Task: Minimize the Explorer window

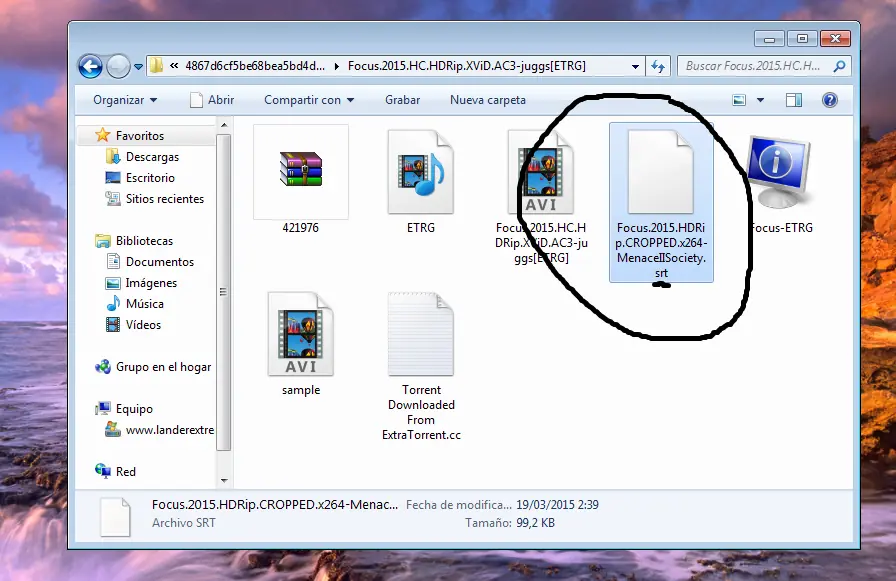Action: 769,39
